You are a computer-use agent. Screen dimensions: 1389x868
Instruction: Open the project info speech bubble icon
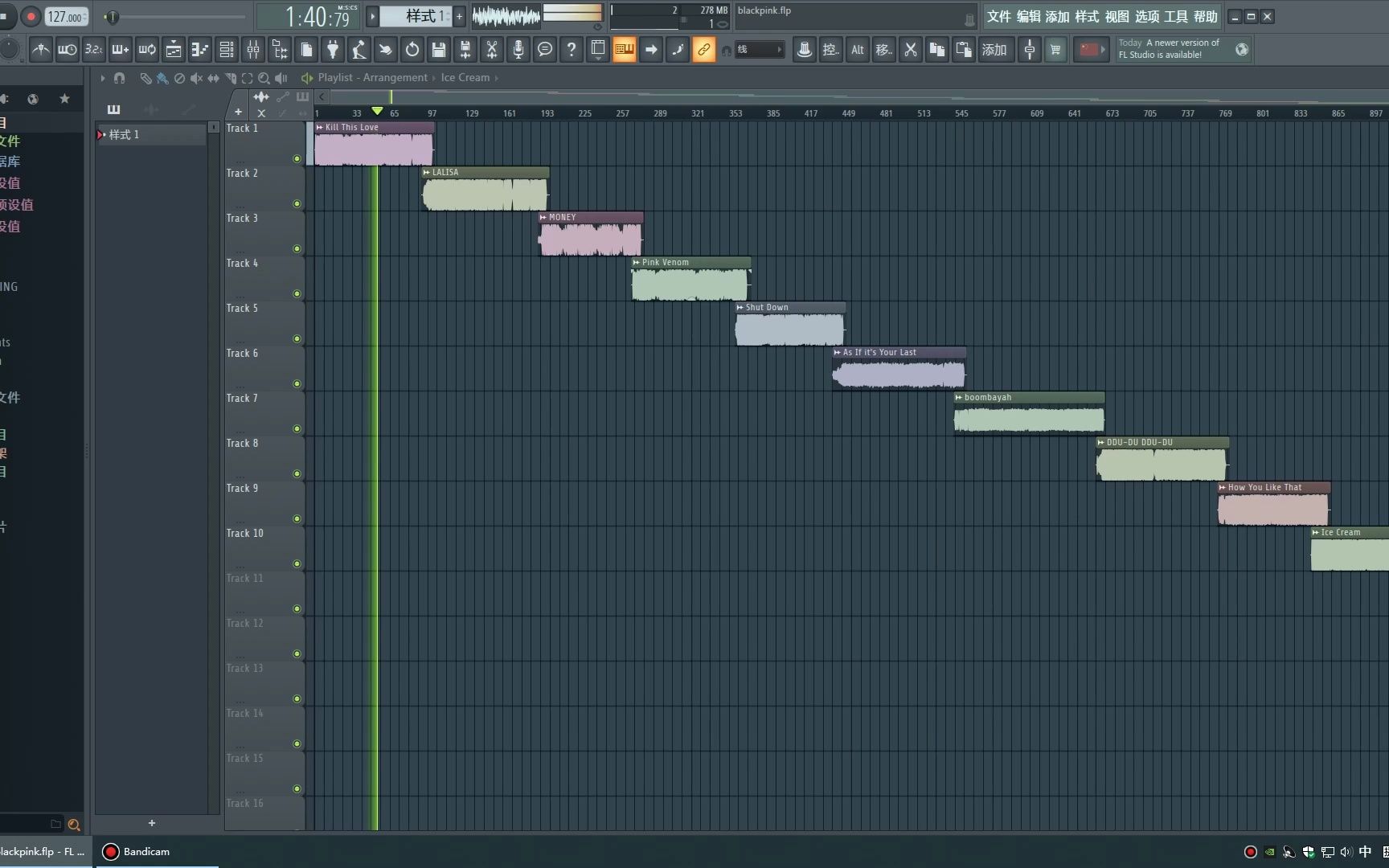(545, 50)
